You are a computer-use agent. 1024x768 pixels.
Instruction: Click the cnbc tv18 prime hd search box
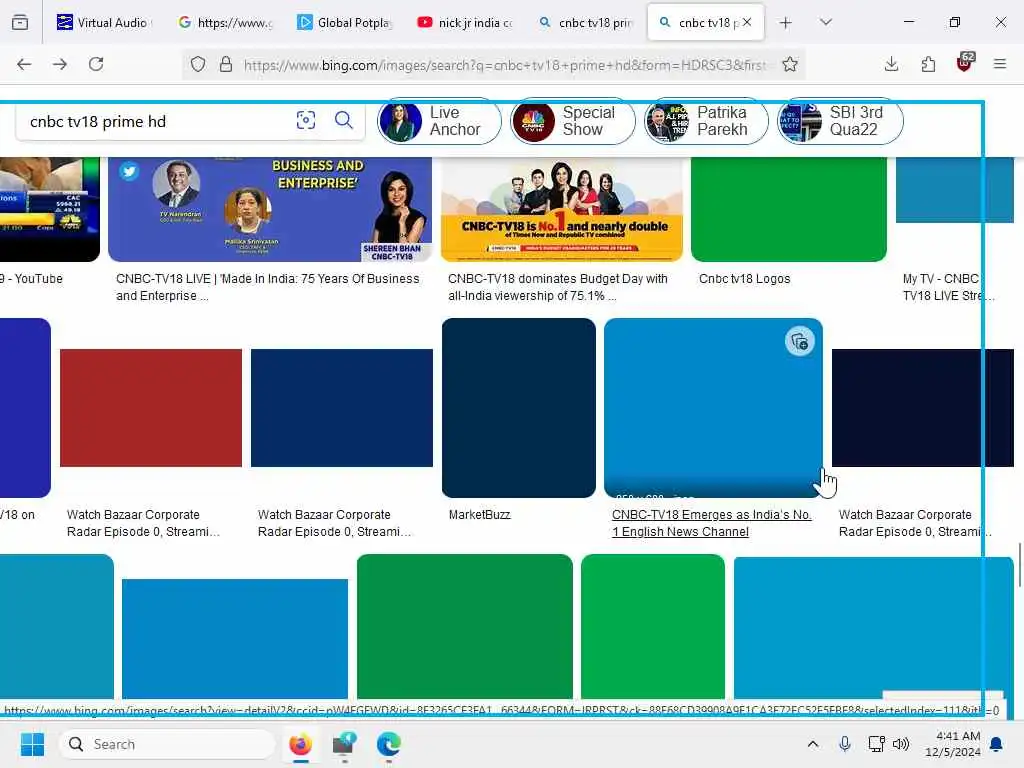point(155,121)
